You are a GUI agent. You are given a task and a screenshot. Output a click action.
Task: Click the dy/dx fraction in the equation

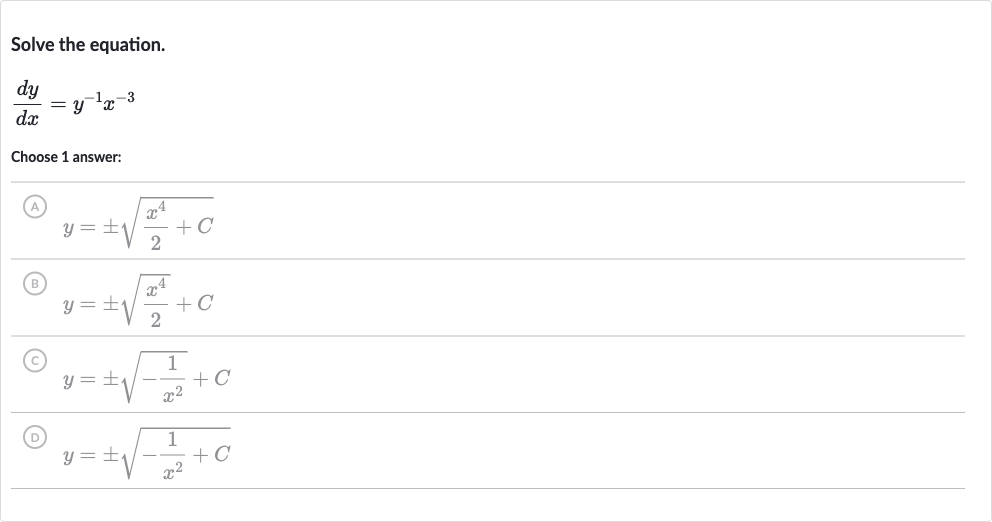click(x=27, y=103)
